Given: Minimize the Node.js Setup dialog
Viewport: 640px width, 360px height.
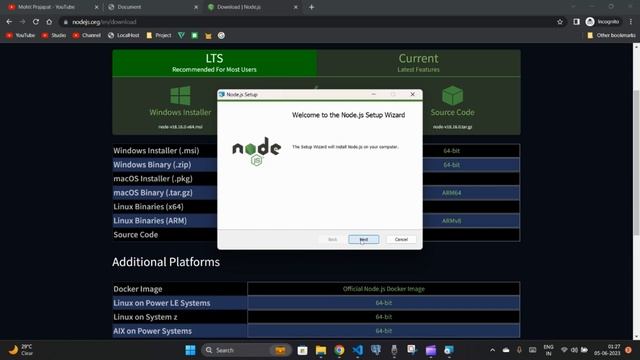Looking at the screenshot, I should coord(373,94).
